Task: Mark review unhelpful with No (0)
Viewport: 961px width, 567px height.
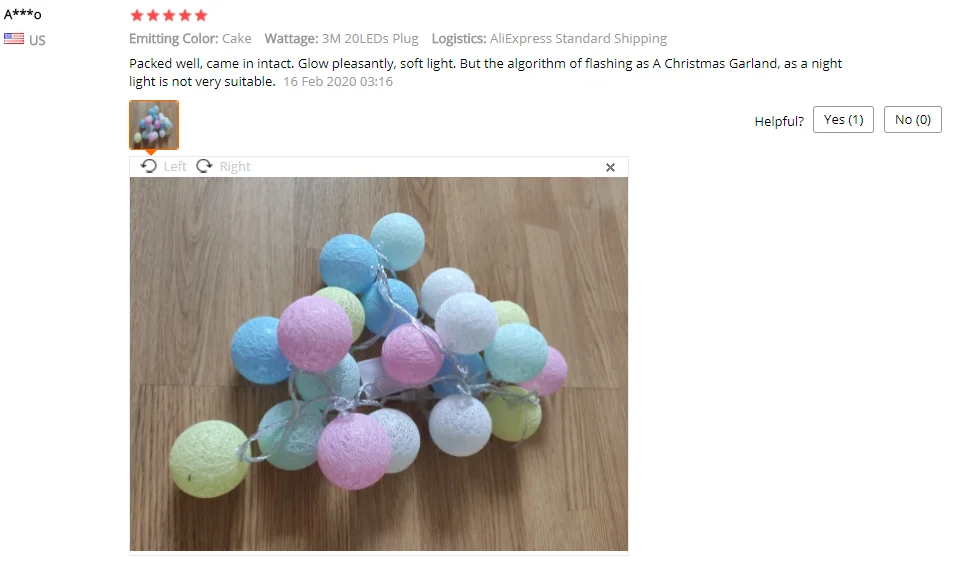Action: click(x=913, y=120)
